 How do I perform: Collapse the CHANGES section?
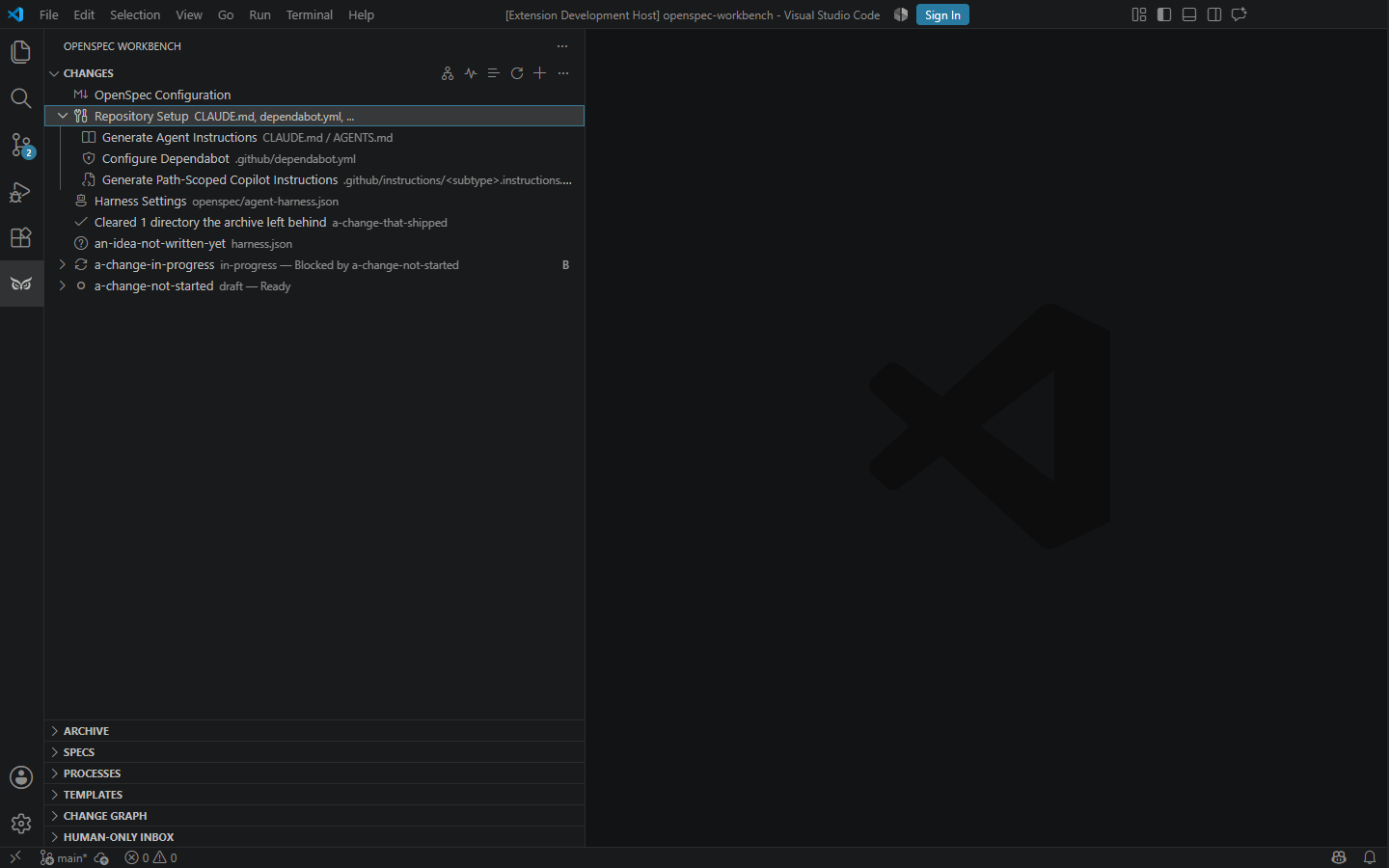tap(55, 73)
